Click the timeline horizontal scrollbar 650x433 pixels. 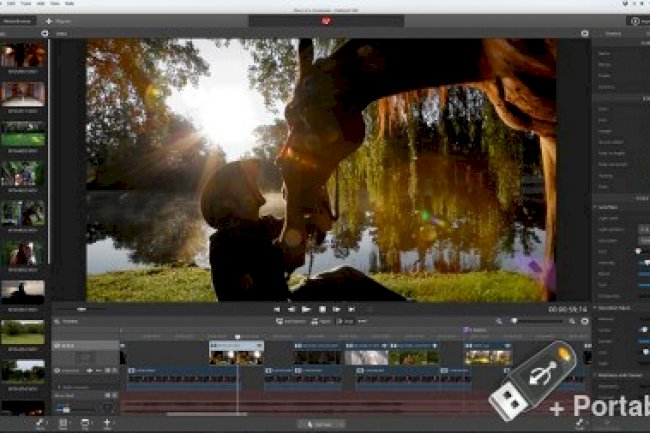pyautogui.click(x=206, y=414)
